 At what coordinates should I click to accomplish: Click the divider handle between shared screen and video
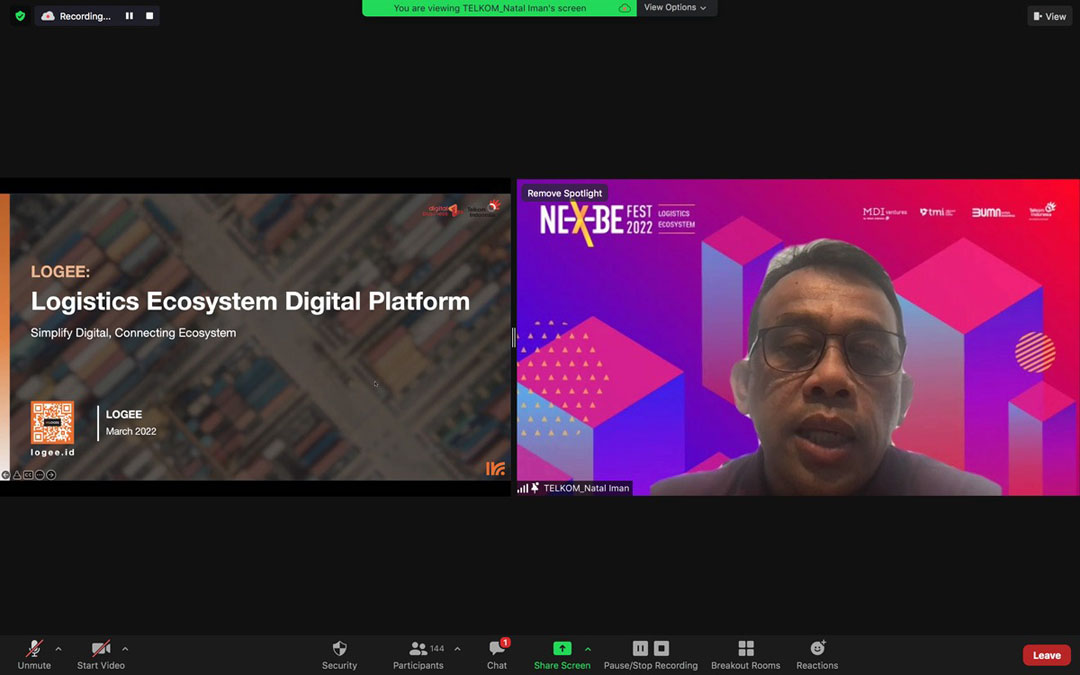coord(513,338)
